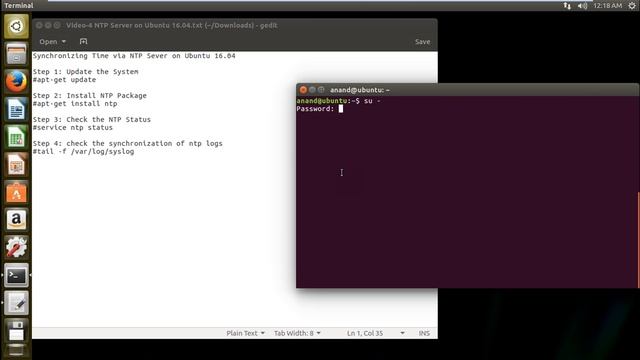Click the Step 4 synchronization of ntp logs line

(x=128, y=144)
